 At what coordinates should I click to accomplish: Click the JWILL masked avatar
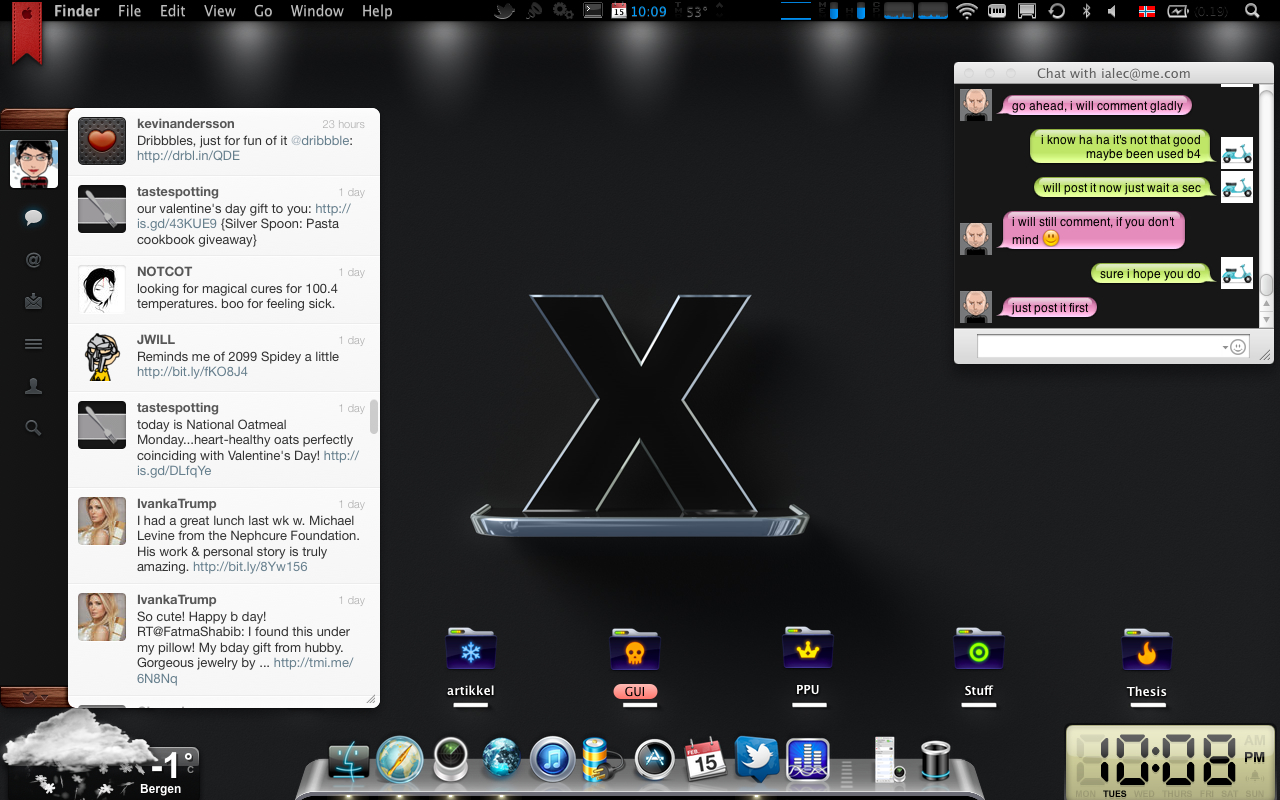pyautogui.click(x=102, y=357)
